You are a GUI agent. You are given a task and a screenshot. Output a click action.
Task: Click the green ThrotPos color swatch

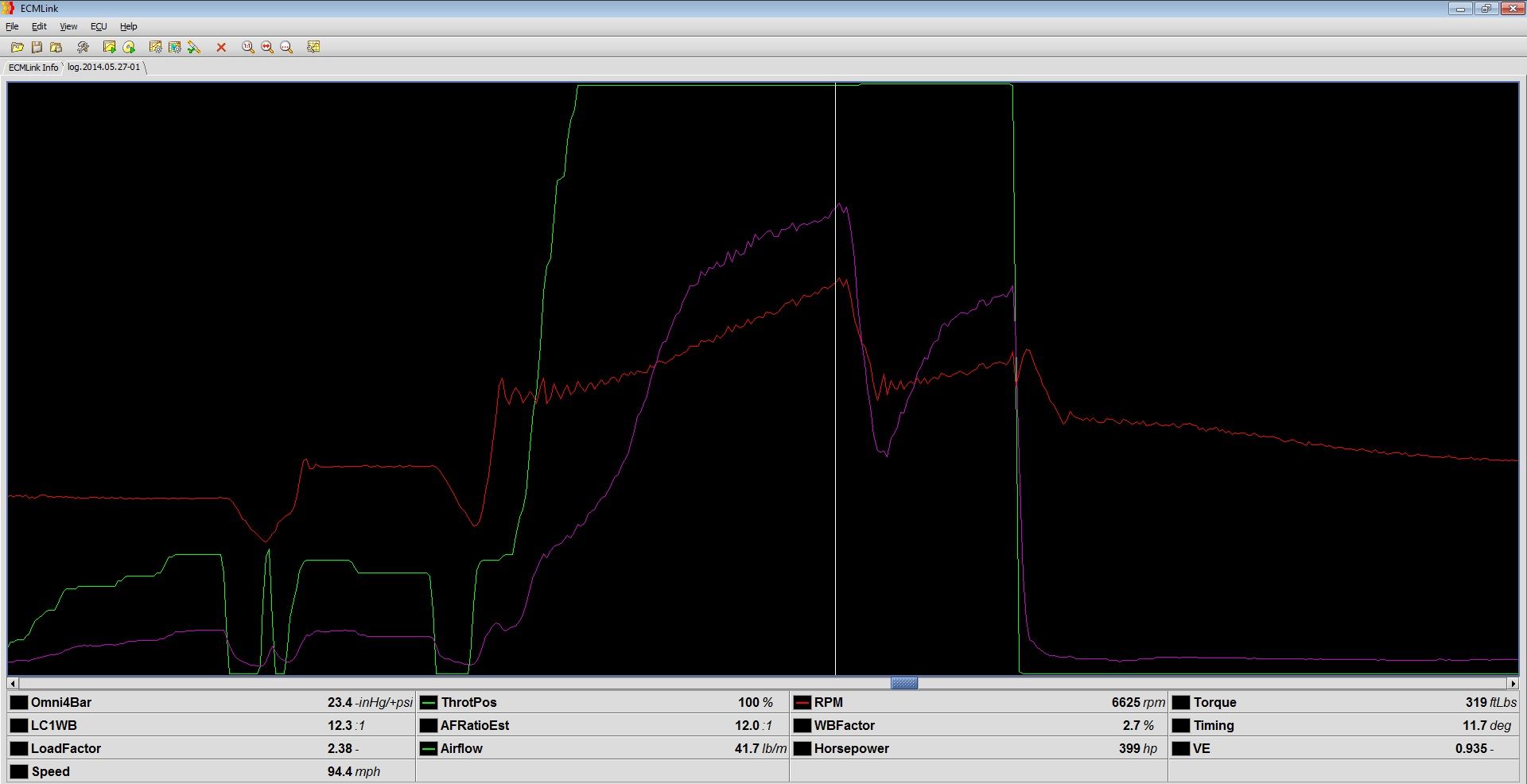[x=429, y=702]
